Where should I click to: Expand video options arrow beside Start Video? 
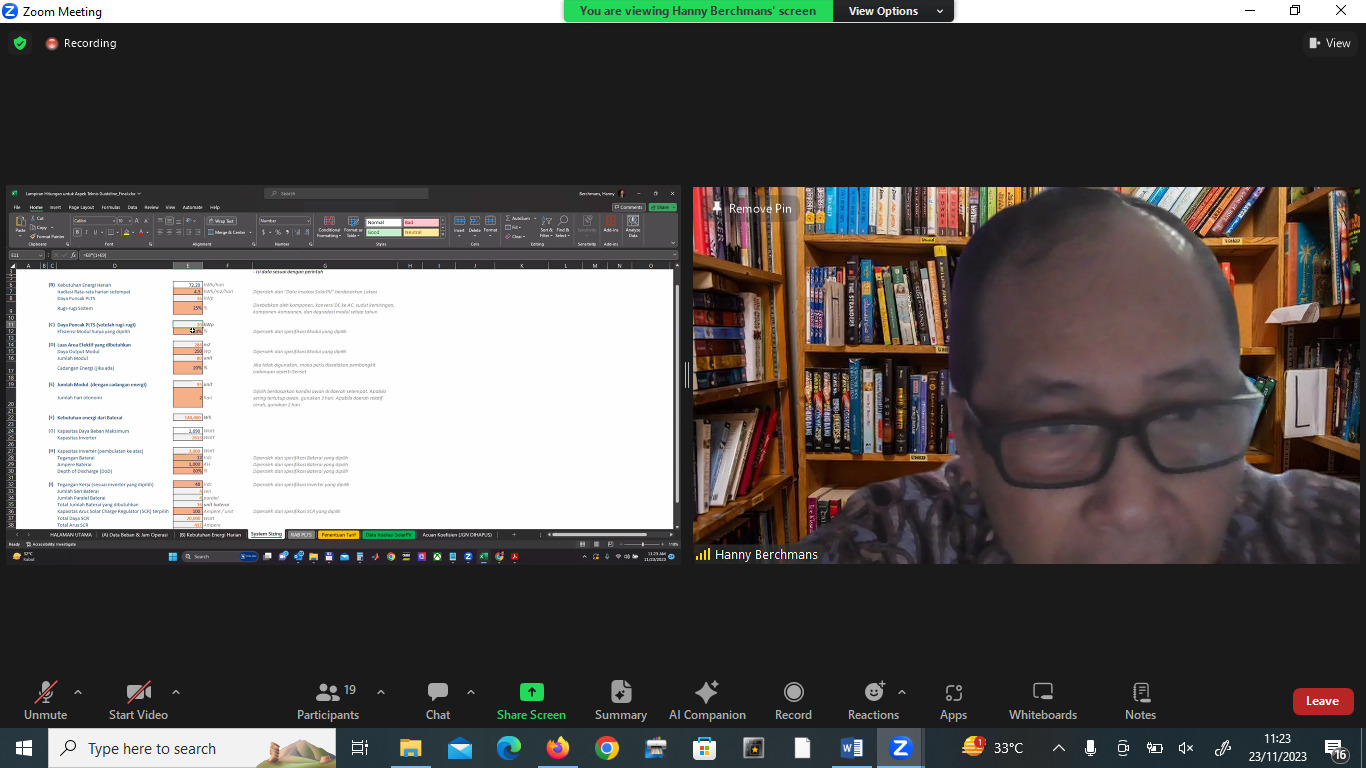(x=176, y=692)
